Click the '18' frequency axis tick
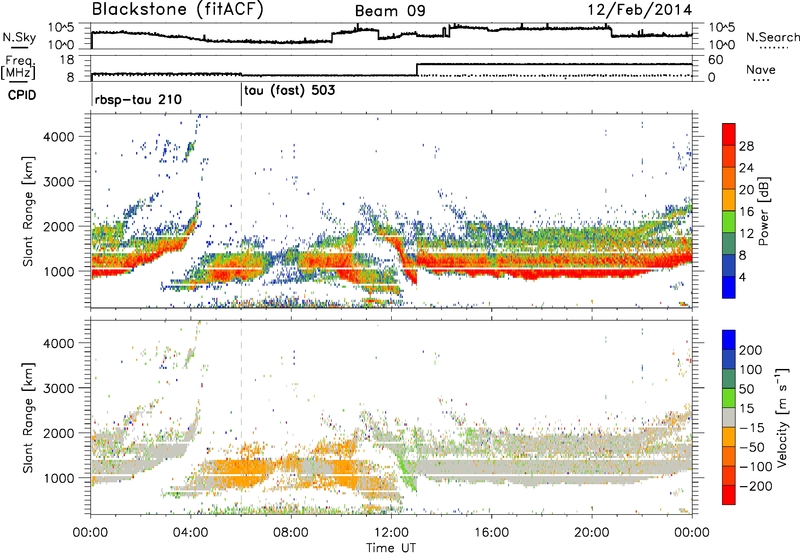 [x=66, y=60]
